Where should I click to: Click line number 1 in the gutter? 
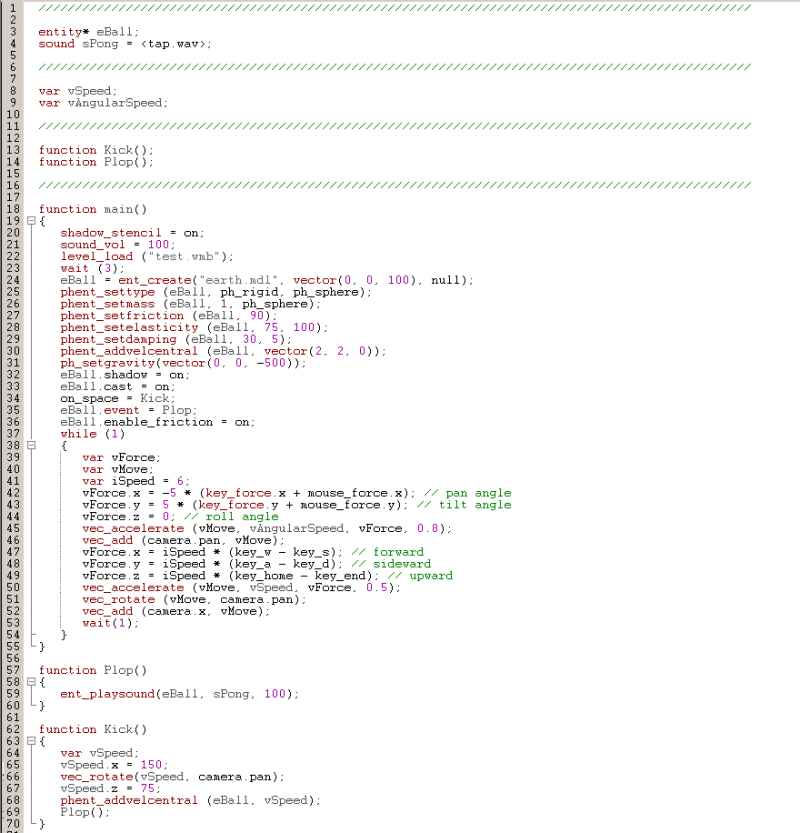tap(12, 8)
